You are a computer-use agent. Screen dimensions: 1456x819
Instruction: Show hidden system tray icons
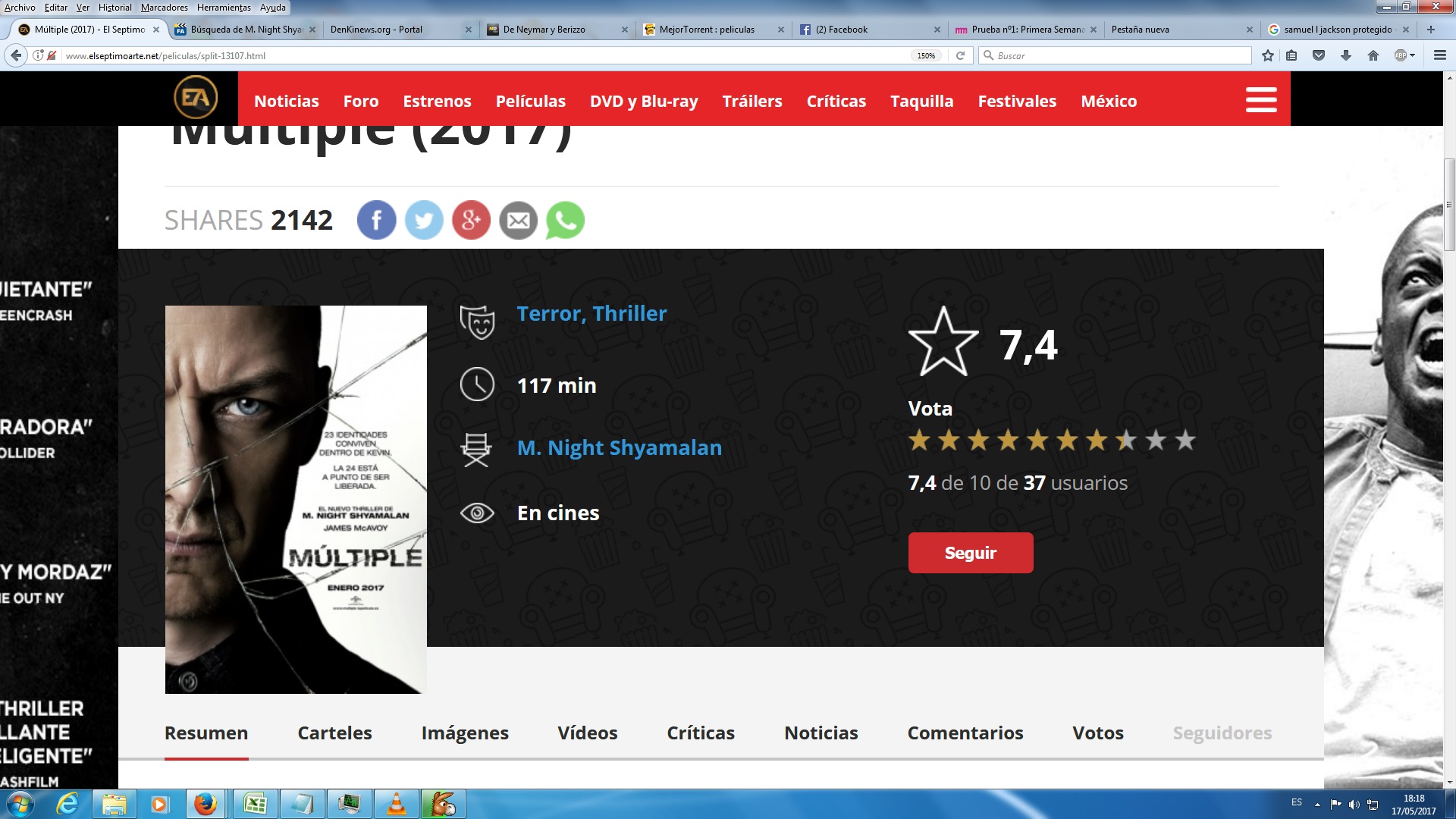(x=1318, y=804)
